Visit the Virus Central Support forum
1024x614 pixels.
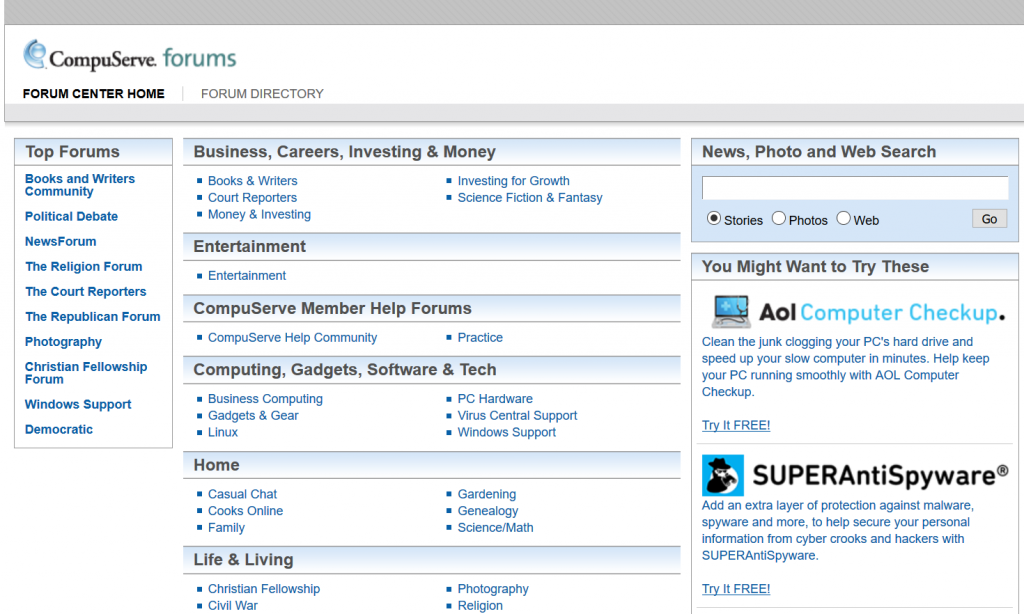pos(517,416)
